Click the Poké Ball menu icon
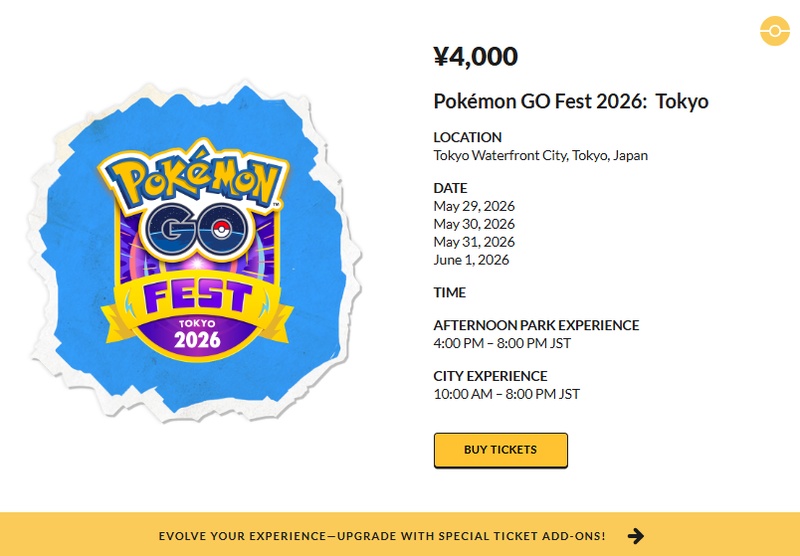This screenshot has width=800, height=556. 774,31
